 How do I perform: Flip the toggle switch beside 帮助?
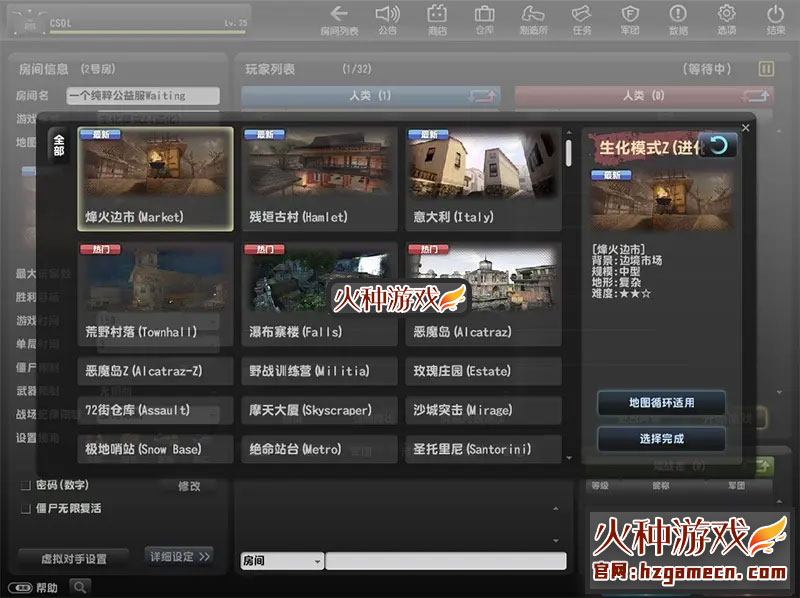click(x=19, y=586)
